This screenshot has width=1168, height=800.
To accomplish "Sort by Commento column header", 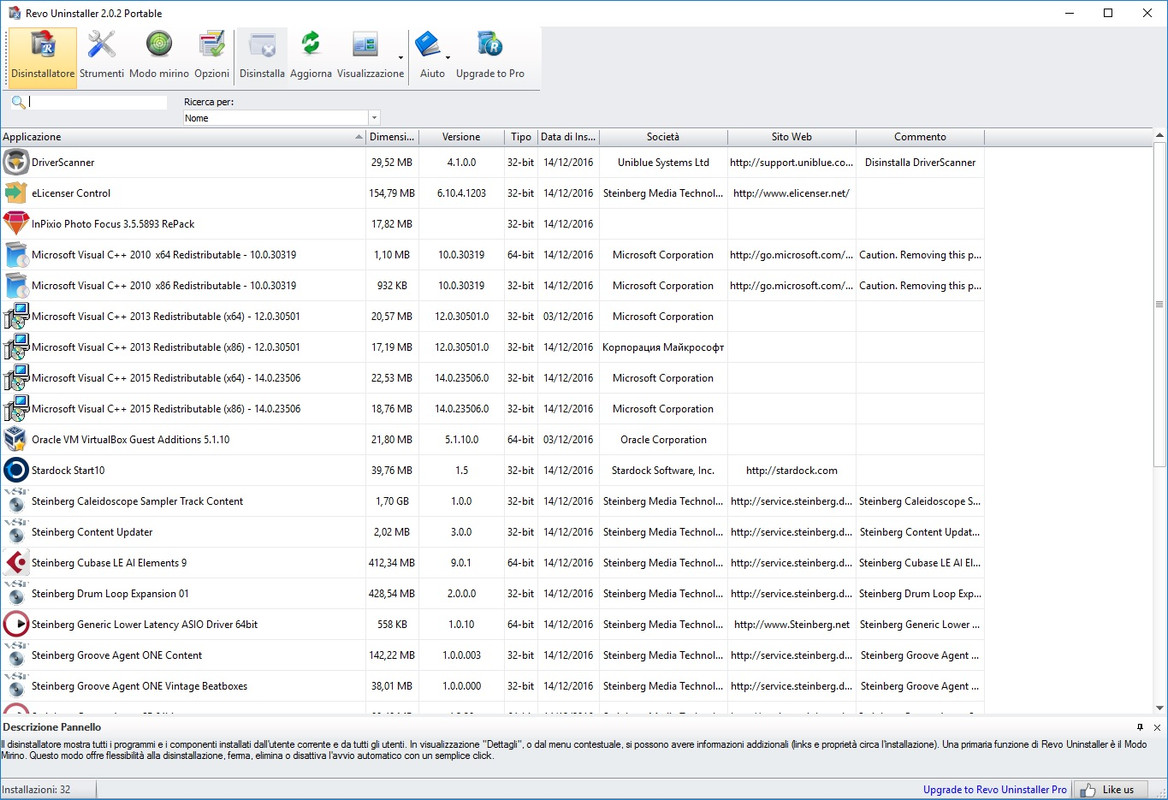I will tap(920, 137).
